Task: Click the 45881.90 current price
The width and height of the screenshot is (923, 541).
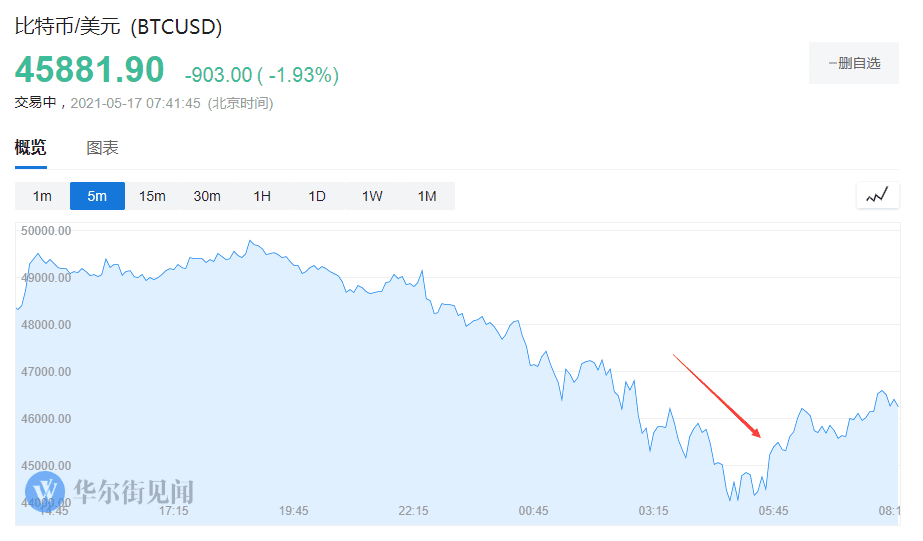Action: pyautogui.click(x=89, y=70)
